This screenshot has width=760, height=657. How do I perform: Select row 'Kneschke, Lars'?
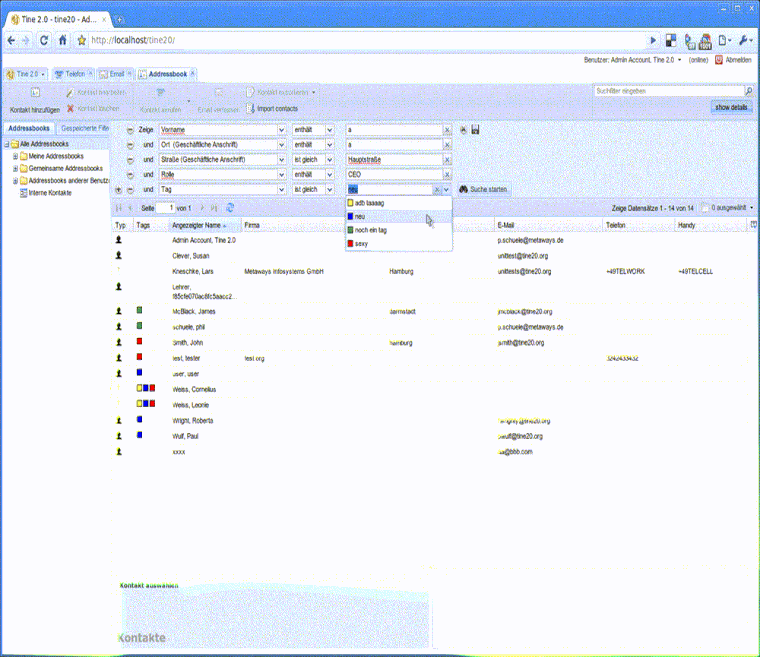(x=433, y=272)
